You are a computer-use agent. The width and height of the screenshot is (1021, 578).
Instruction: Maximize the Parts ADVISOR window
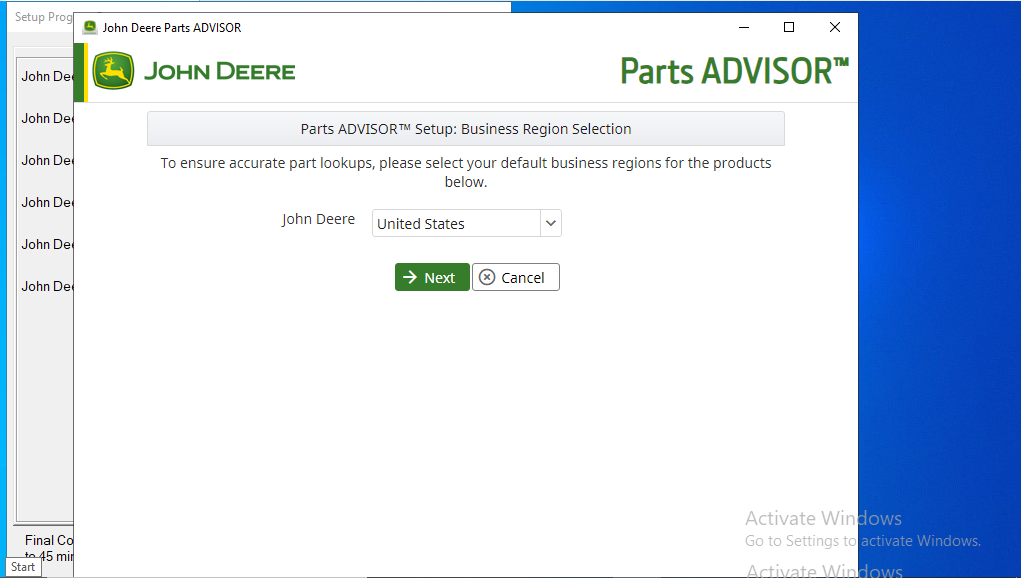(x=789, y=28)
